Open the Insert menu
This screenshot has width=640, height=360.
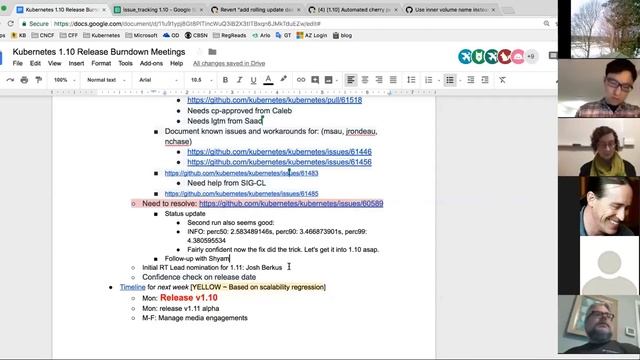pyautogui.click(x=76, y=63)
